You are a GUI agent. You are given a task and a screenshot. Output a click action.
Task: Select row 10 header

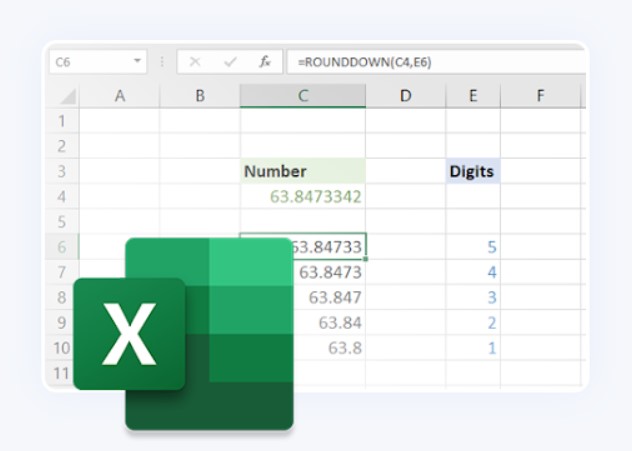62,348
